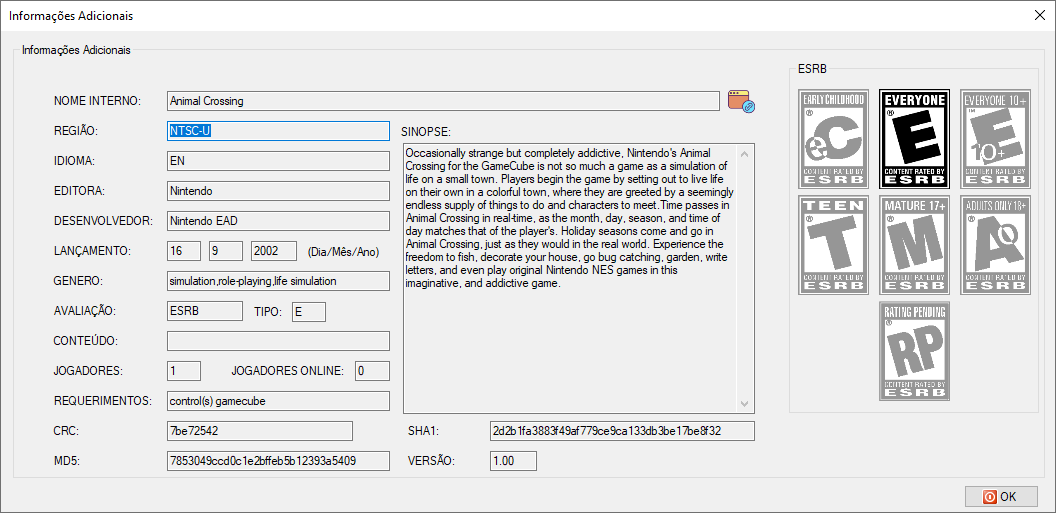Click the ESRB group box title
Image resolution: width=1056 pixels, height=513 pixels.
(812, 69)
